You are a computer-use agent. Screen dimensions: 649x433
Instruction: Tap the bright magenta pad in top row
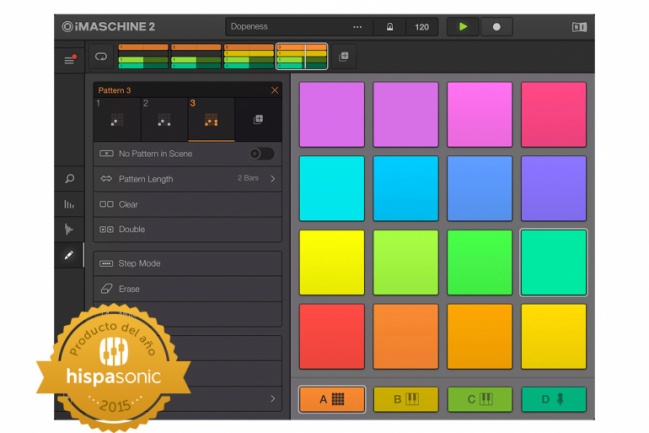point(480,114)
